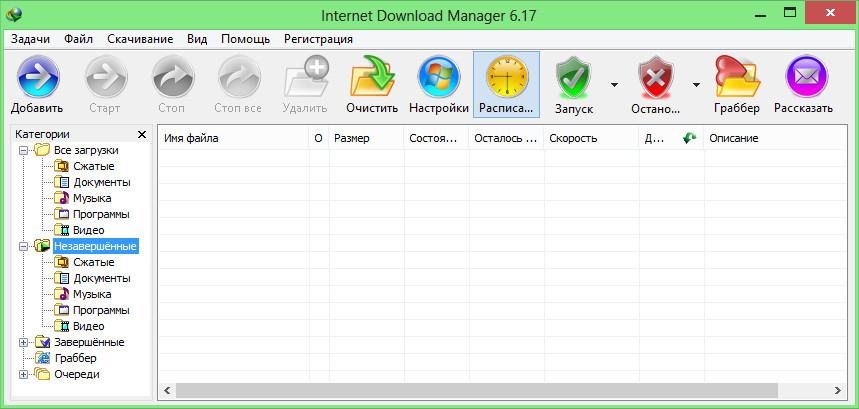
Task: Open Настройки (Settings) from the toolbar
Action: pyautogui.click(x=438, y=77)
